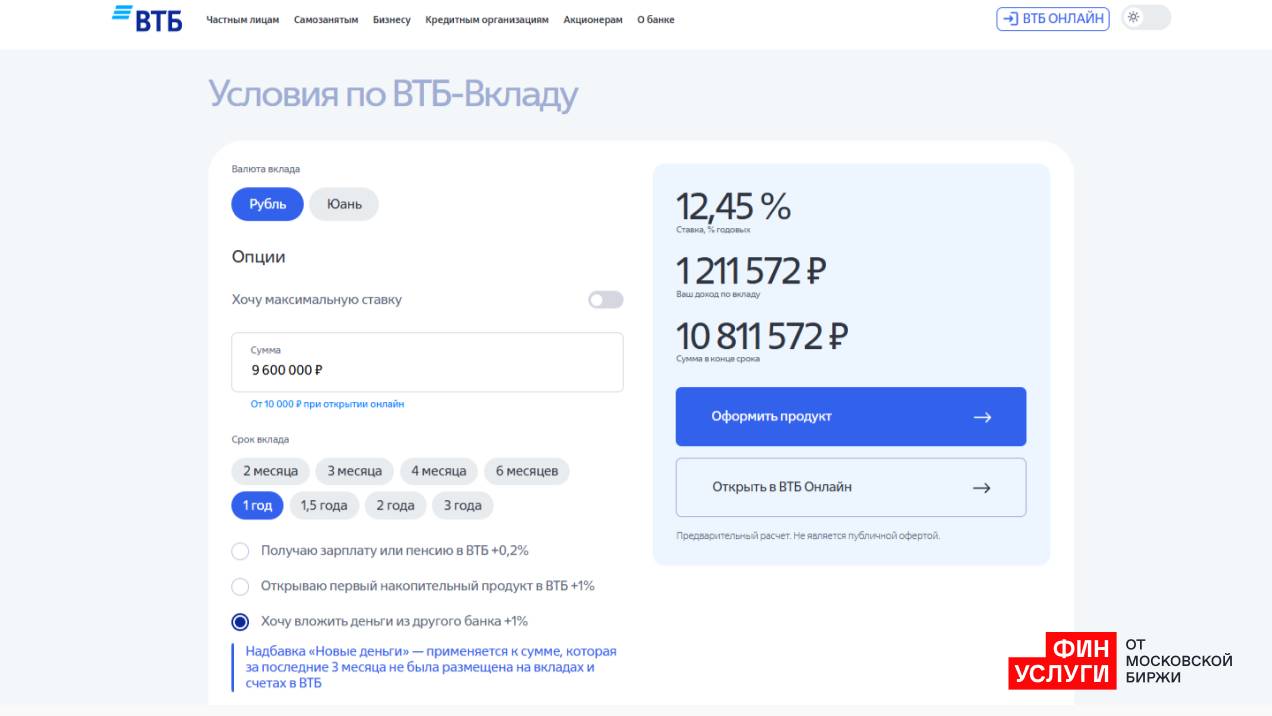The height and width of the screenshot is (716, 1272).
Task: Open the 'Частным лицам' menu
Action: click(243, 20)
